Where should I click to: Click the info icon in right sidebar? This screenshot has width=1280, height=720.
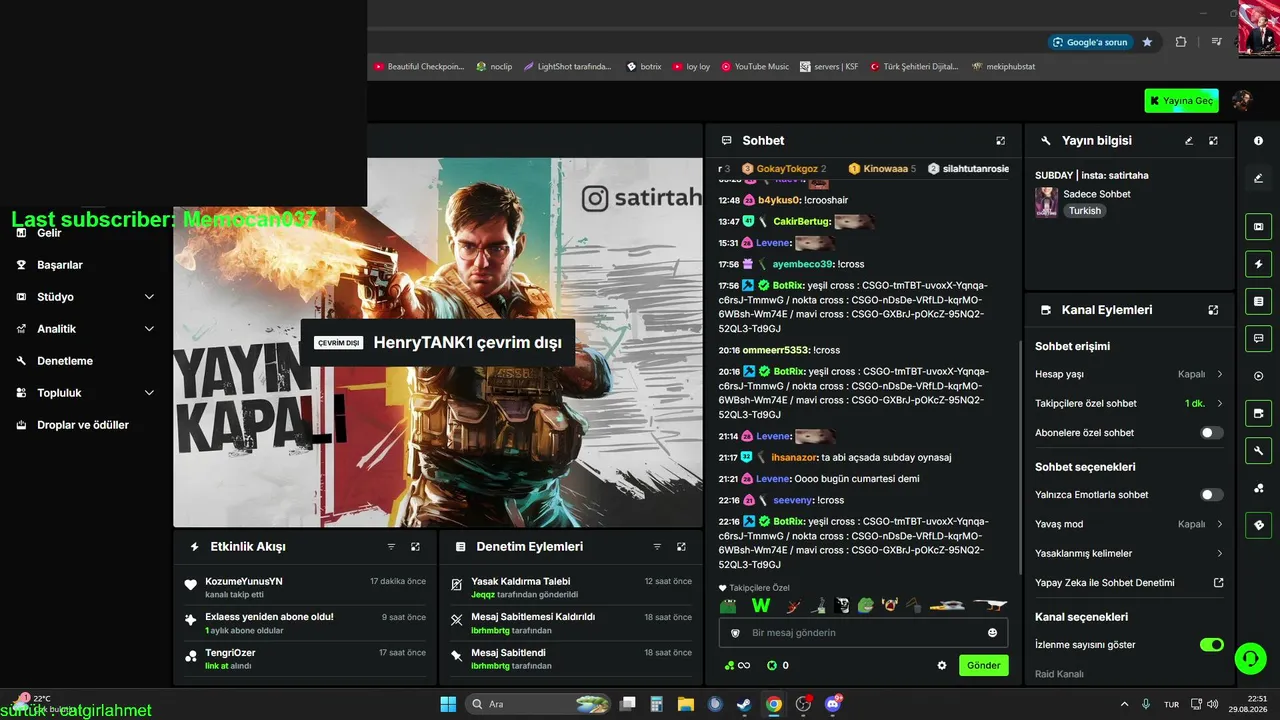click(1259, 141)
